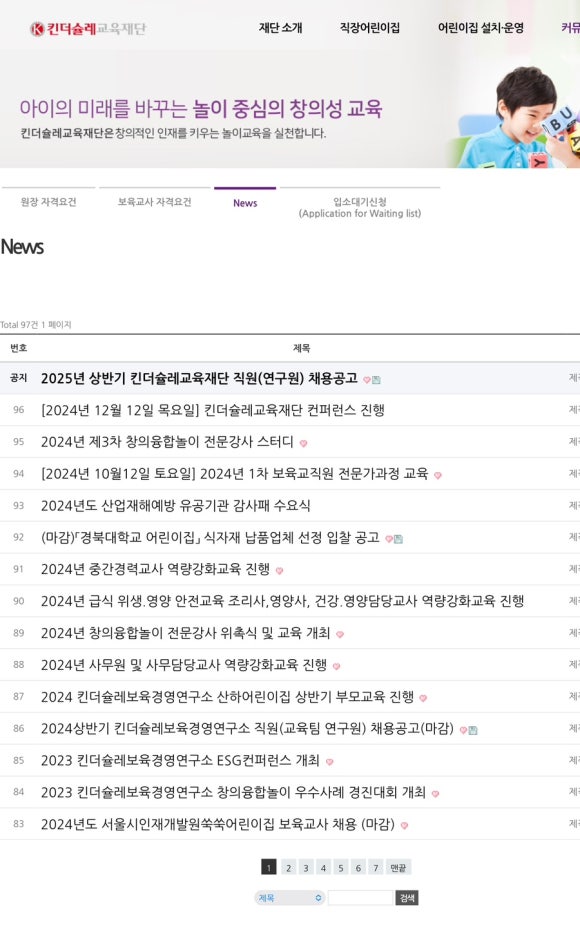Go to page 2 of the news list
This screenshot has height=927, width=580.
[289, 867]
